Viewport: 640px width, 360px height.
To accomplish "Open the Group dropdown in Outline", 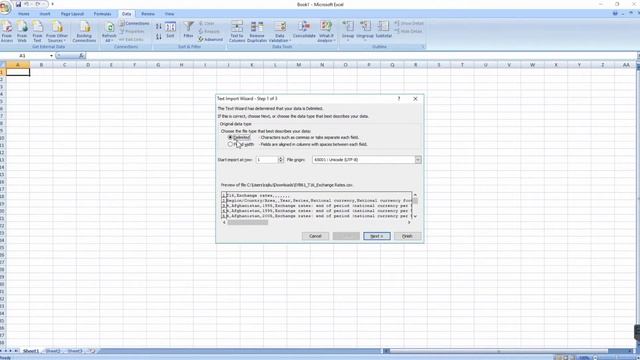I will tap(348, 31).
